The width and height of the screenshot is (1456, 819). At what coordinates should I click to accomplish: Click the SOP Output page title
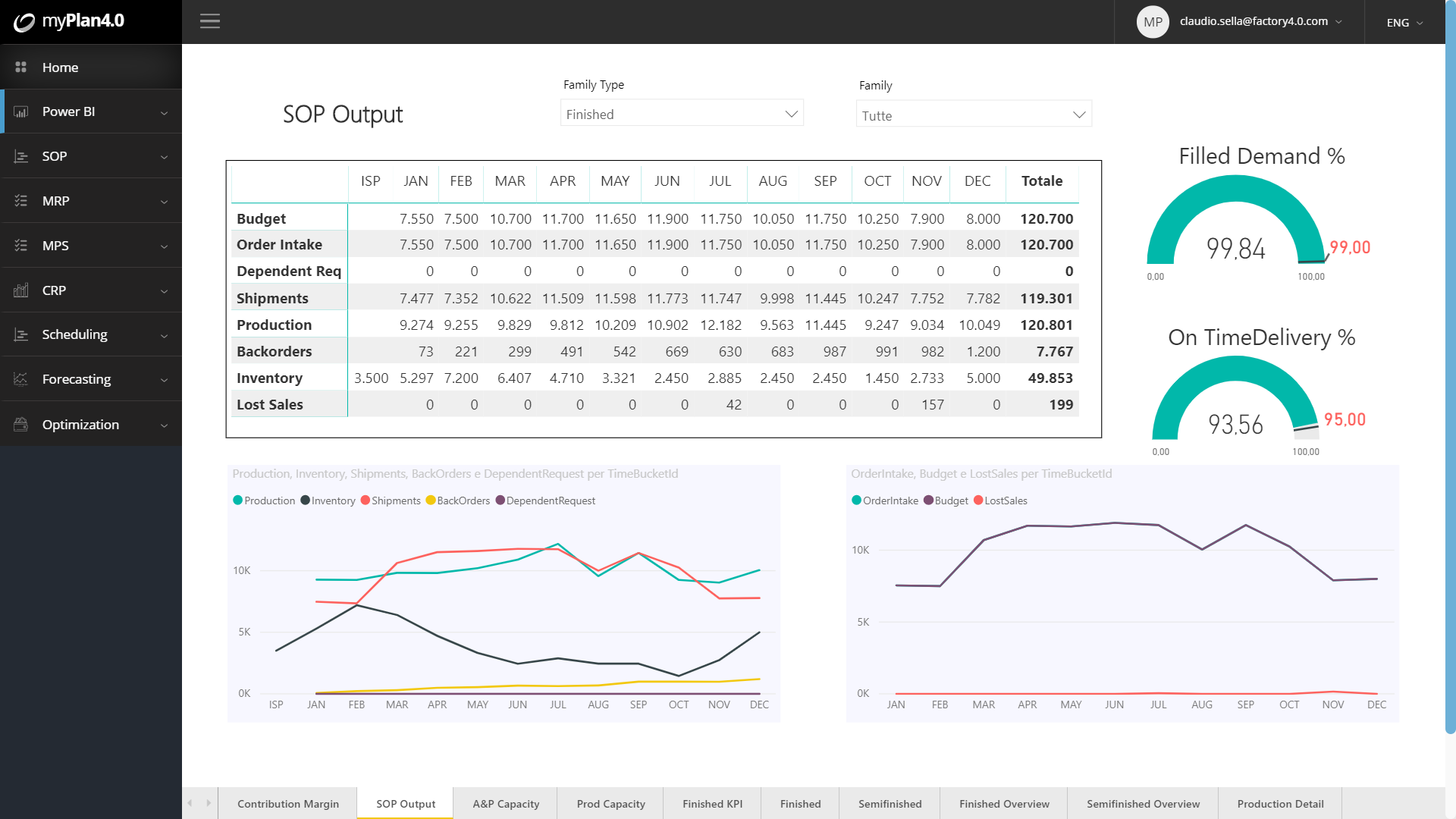pos(343,115)
